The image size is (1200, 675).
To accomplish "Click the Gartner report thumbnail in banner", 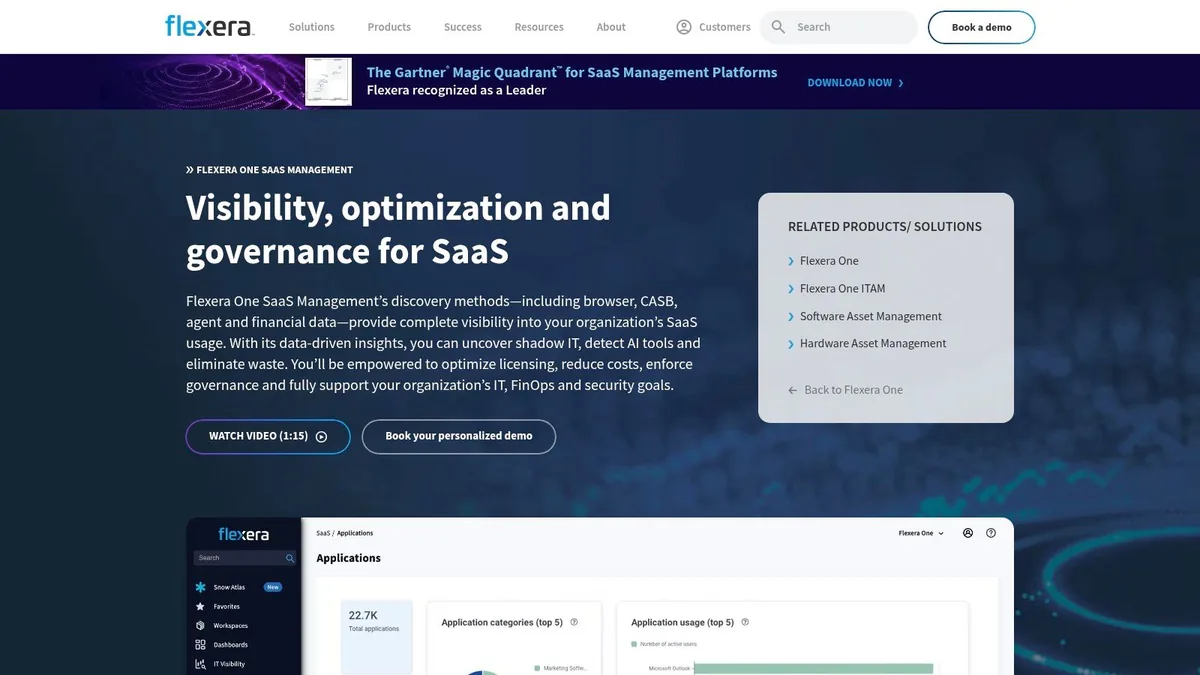I will pos(328,82).
